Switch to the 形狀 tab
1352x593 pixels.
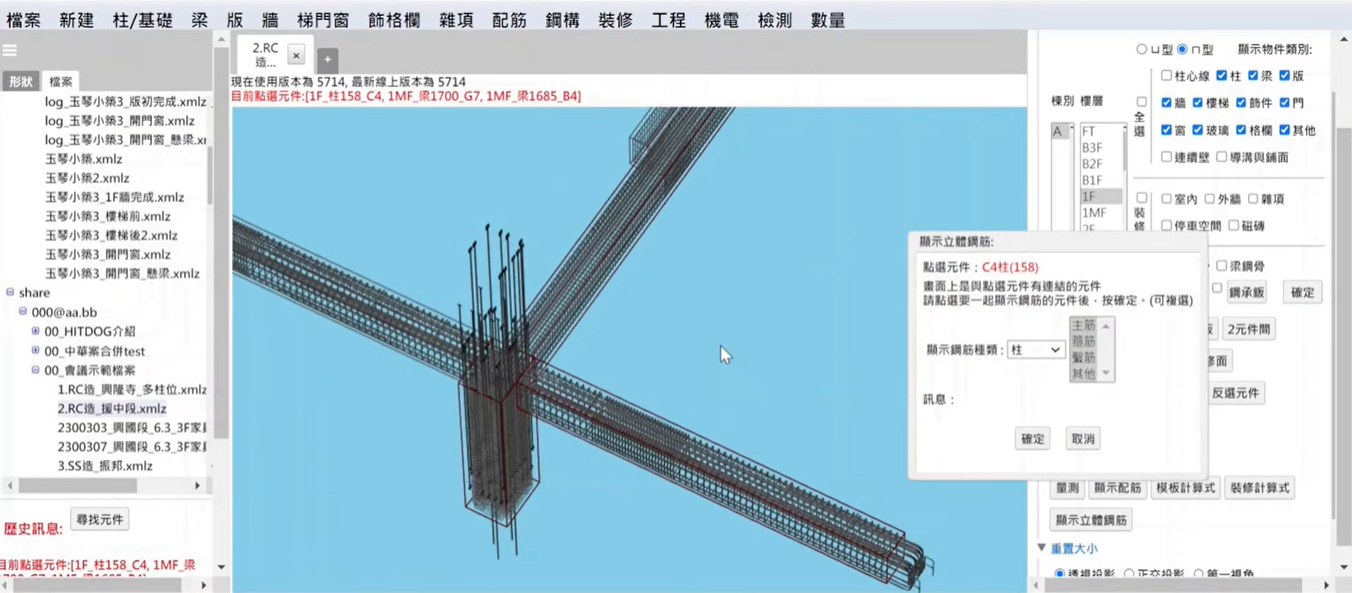21,82
